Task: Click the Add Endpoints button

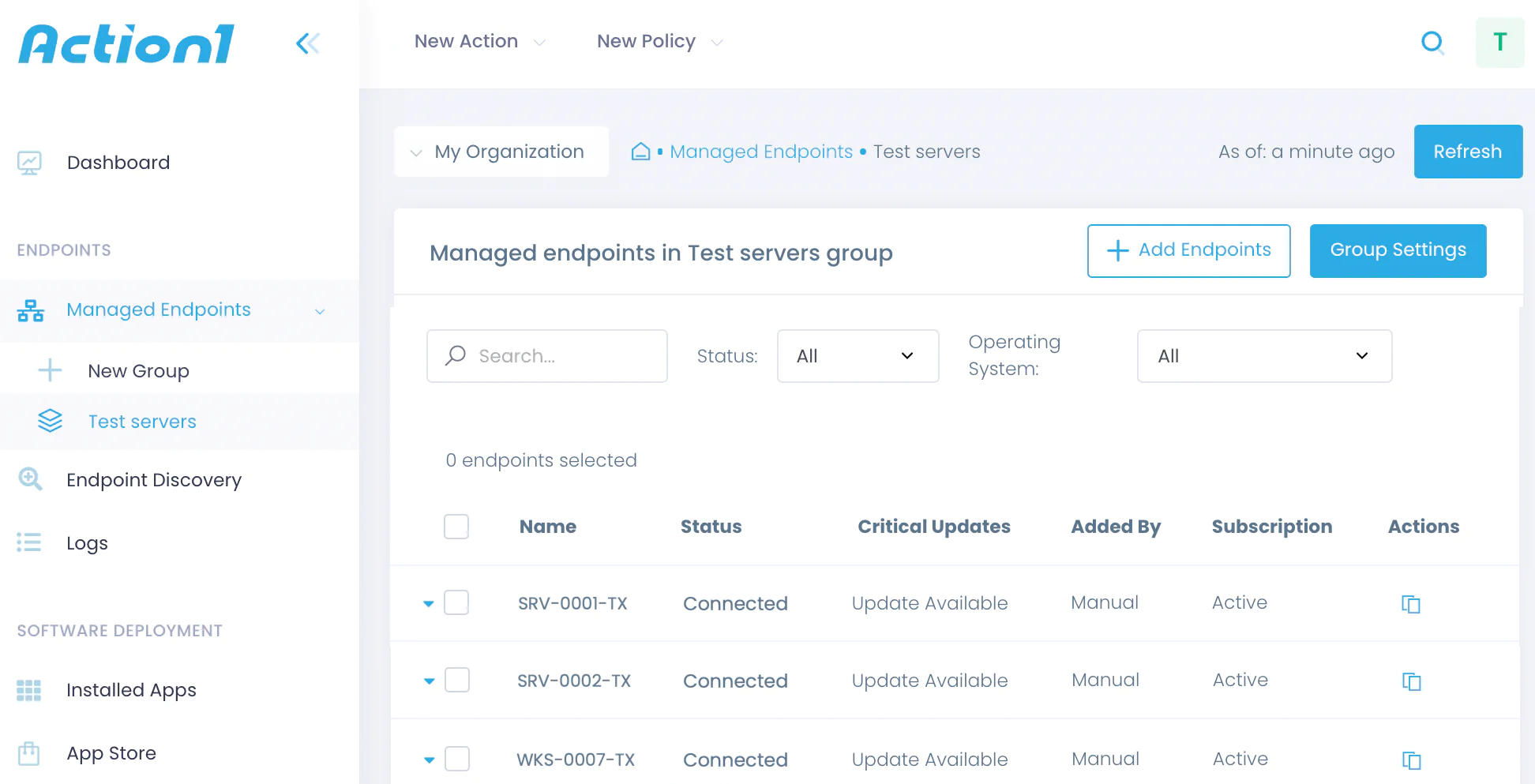Action: pyautogui.click(x=1188, y=250)
